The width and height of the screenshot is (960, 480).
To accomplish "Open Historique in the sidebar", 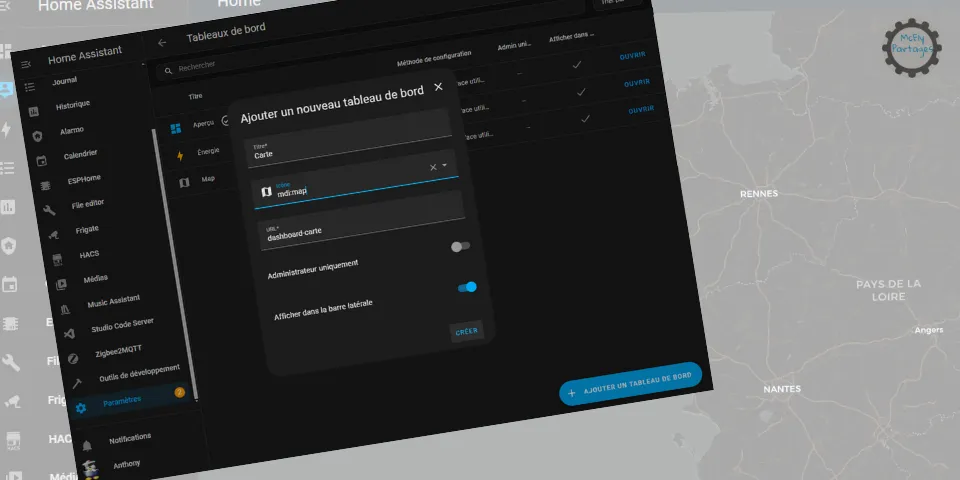I will point(73,105).
